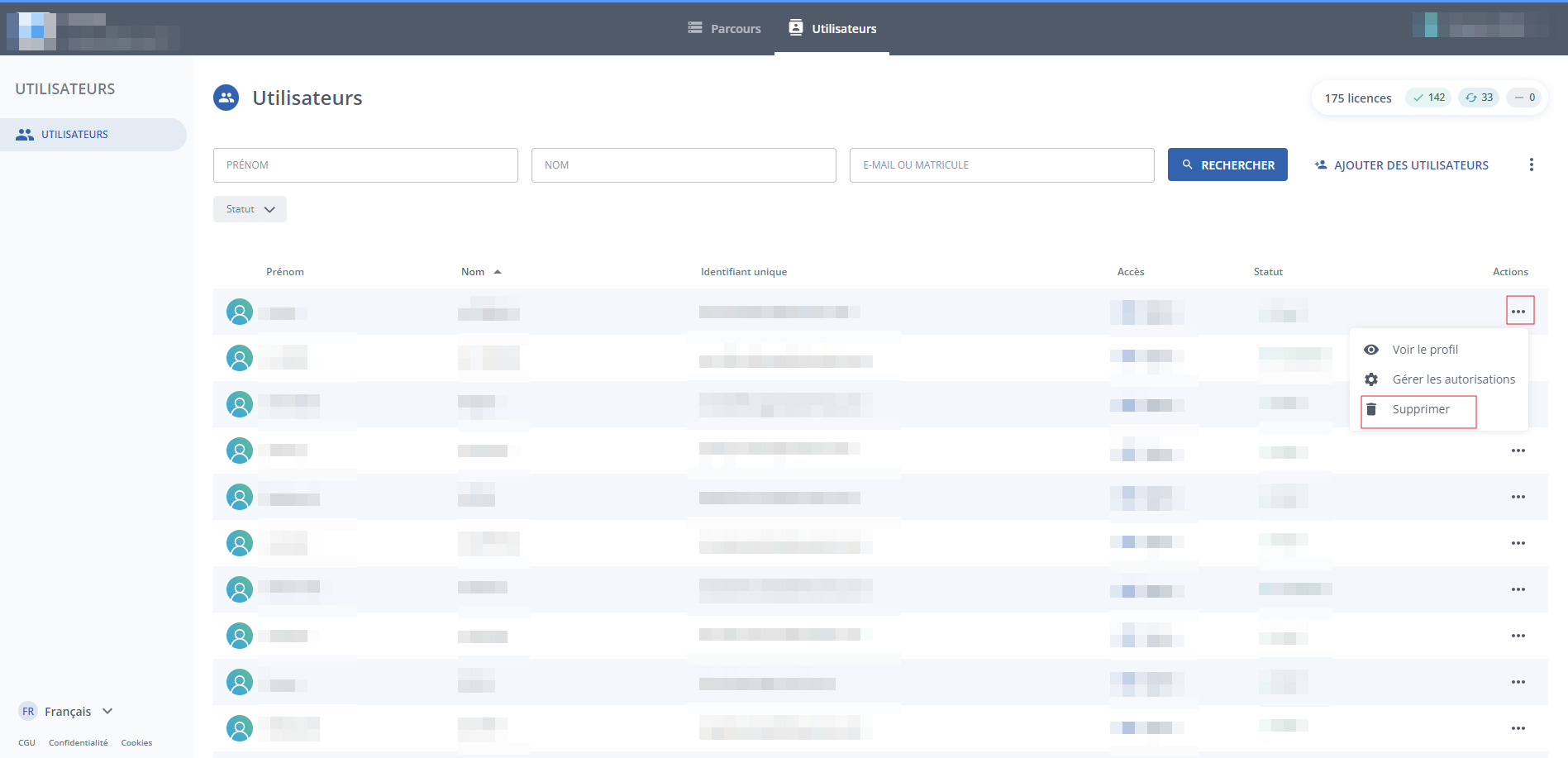The width and height of the screenshot is (1568, 758).
Task: Click the vertical kebab menu beside add users
Action: 1531,165
